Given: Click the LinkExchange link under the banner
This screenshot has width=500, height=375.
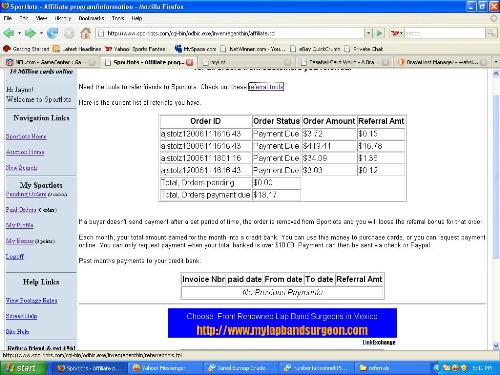Looking at the screenshot, I should click(379, 342).
